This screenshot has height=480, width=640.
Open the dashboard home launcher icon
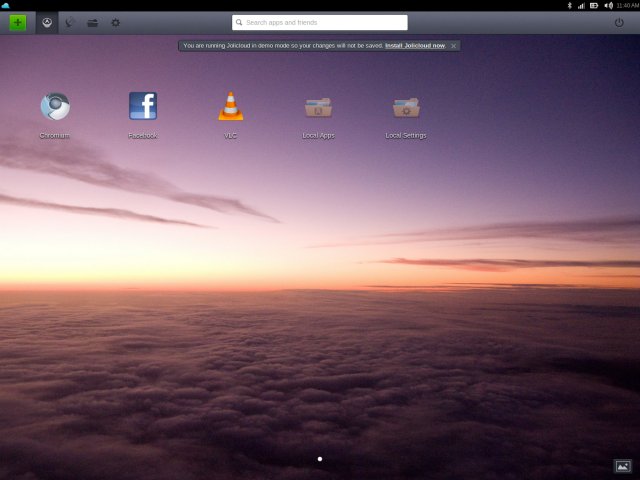click(x=47, y=22)
